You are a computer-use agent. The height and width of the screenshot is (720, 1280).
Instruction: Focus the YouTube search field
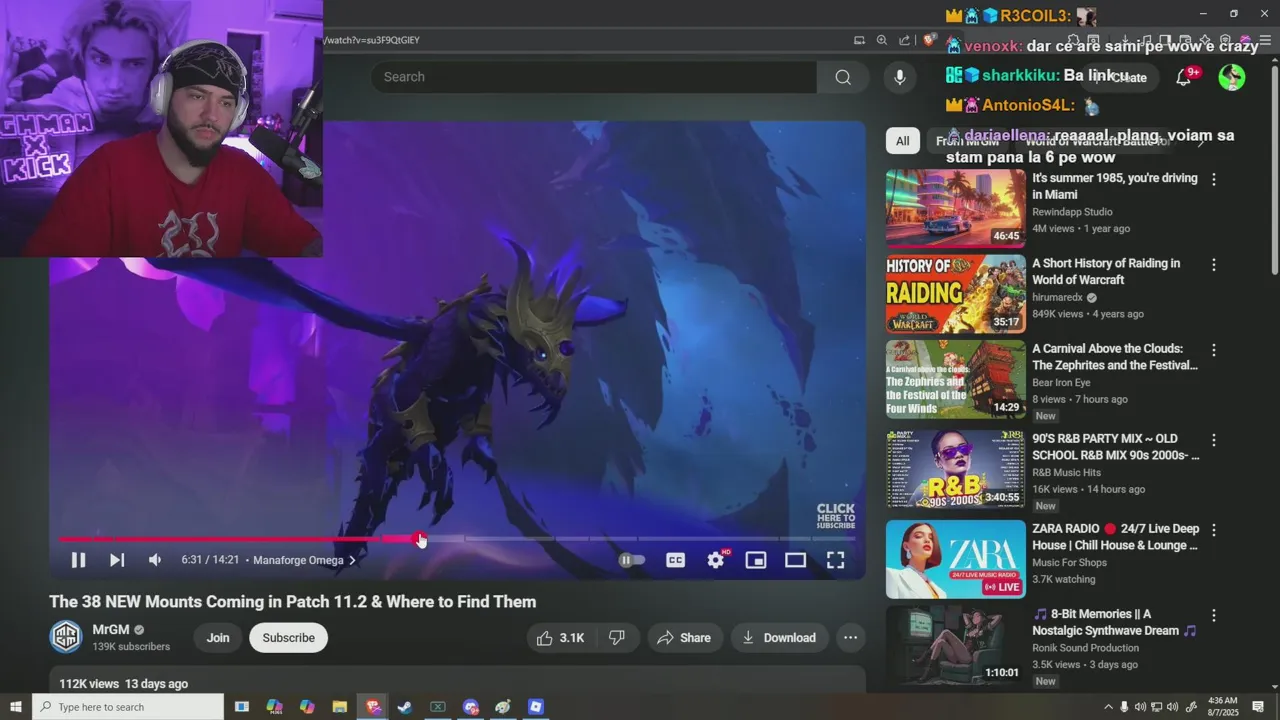tap(593, 77)
